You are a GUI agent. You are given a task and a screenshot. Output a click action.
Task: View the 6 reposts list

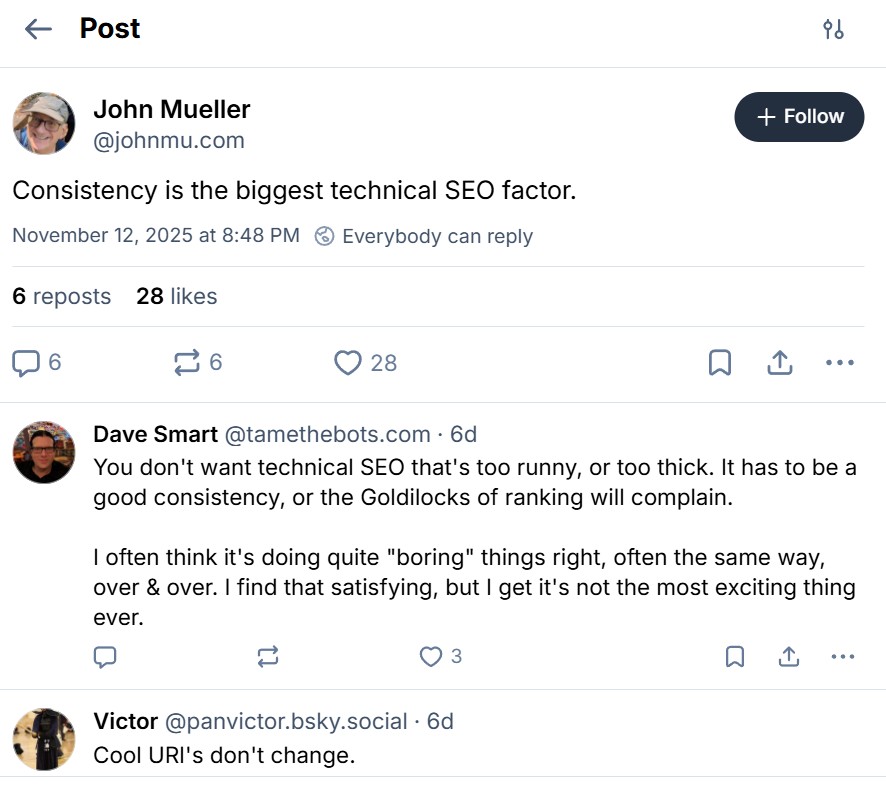pyautogui.click(x=62, y=296)
